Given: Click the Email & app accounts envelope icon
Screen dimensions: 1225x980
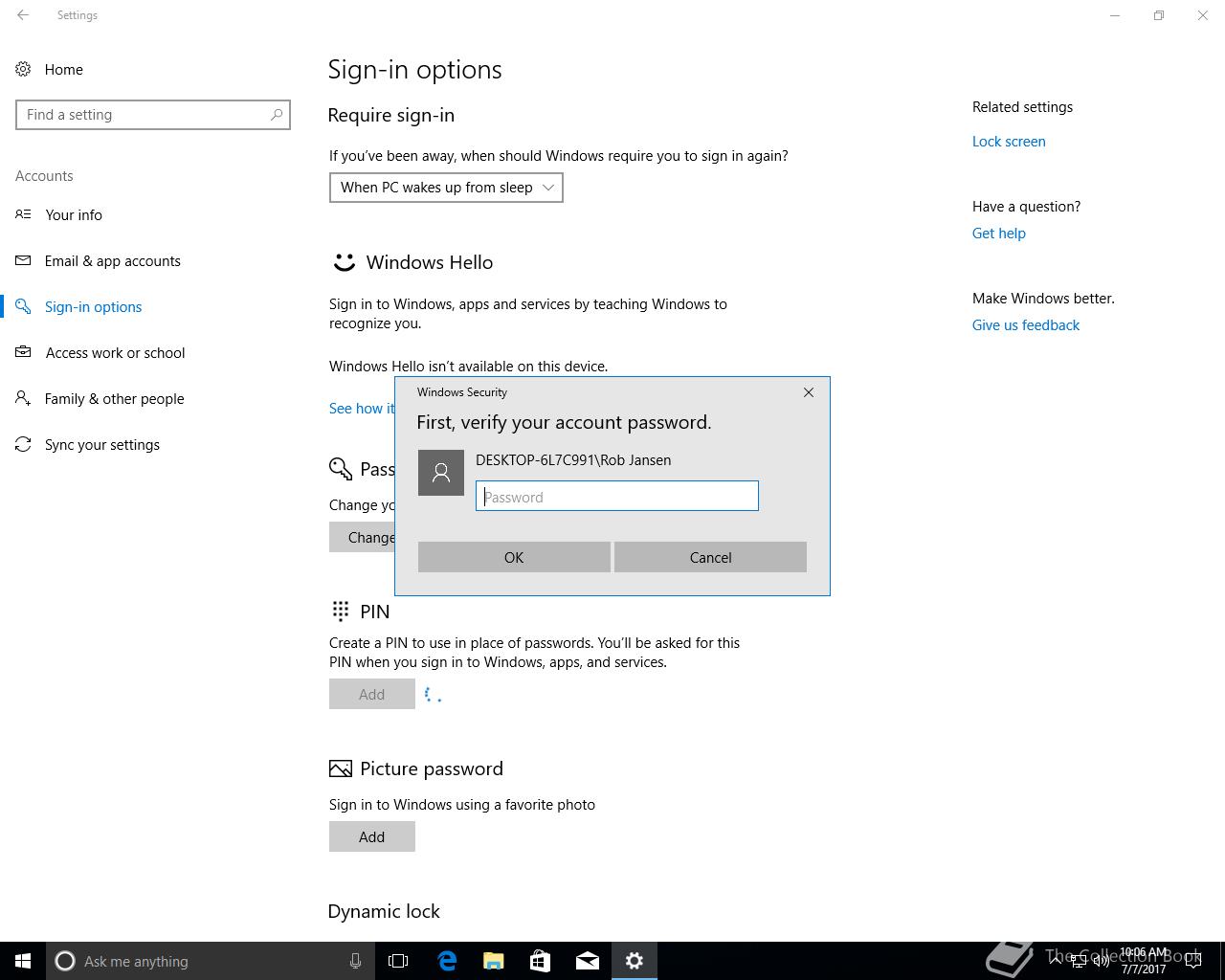Looking at the screenshot, I should pos(23,260).
